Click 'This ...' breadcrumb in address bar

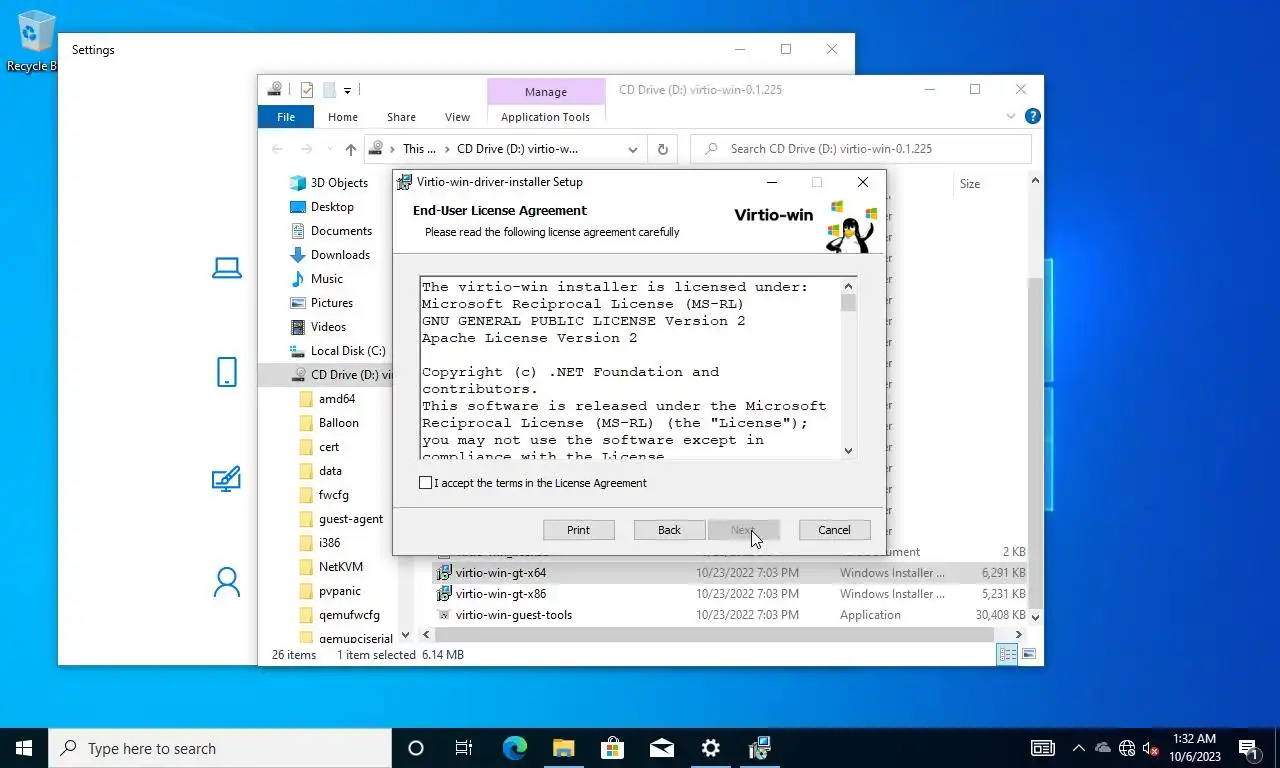tap(419, 149)
